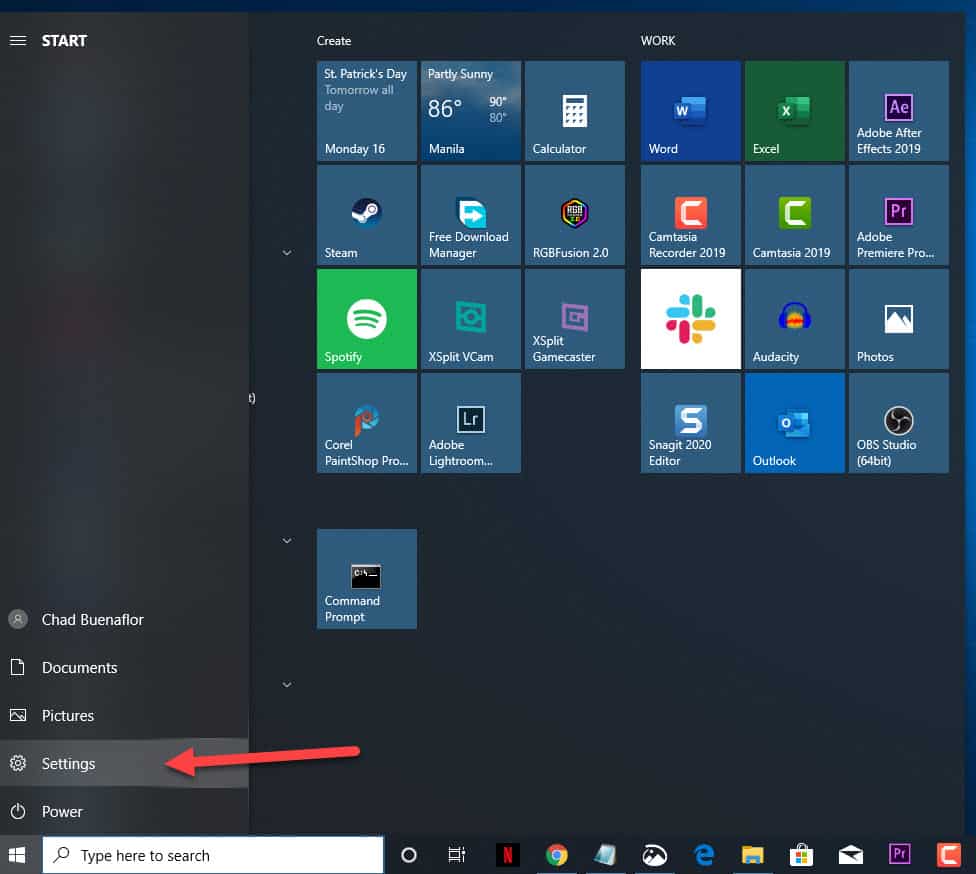Open Task View on the taskbar
The image size is (976, 874).
(x=457, y=855)
